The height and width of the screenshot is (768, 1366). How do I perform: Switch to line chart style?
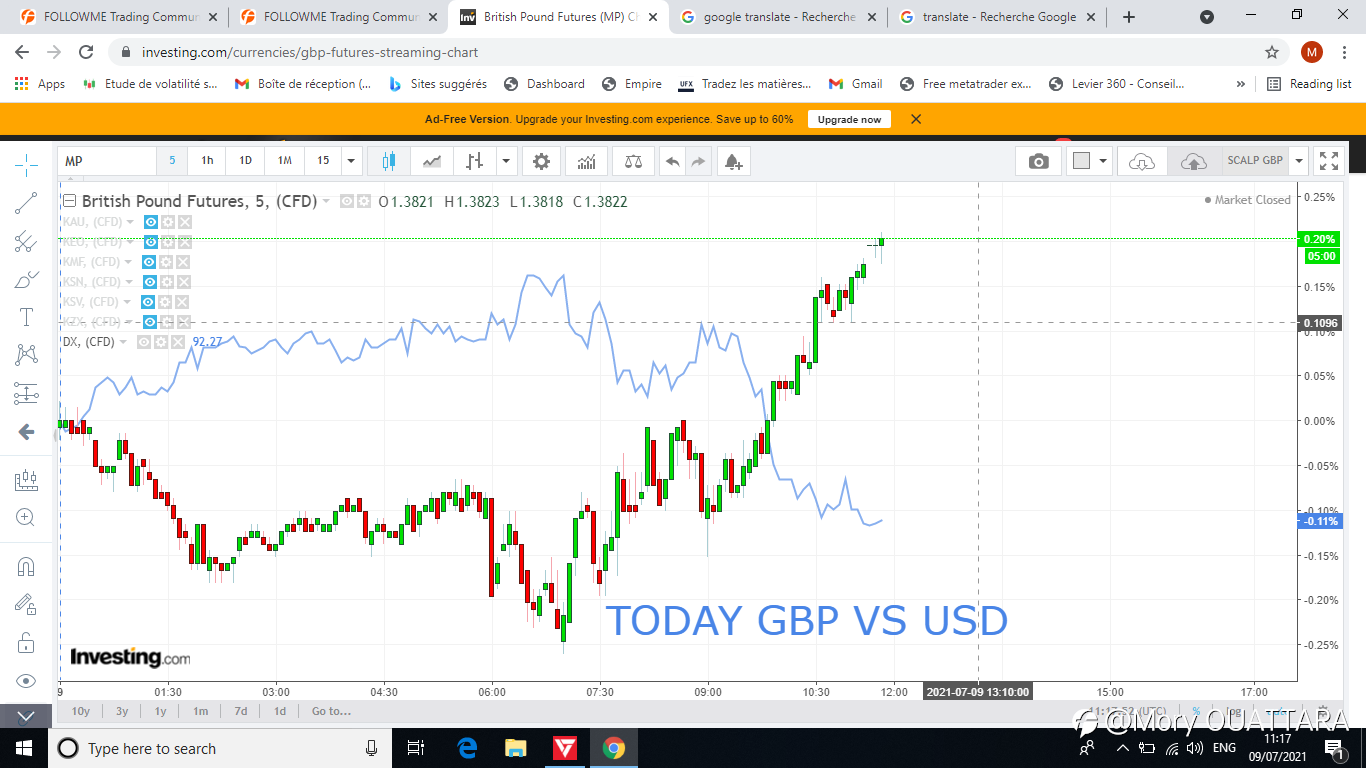432,161
